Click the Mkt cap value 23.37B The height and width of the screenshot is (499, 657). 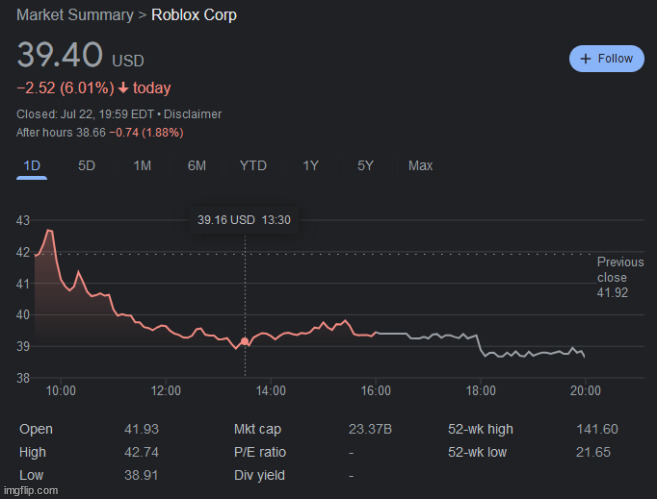coord(370,429)
